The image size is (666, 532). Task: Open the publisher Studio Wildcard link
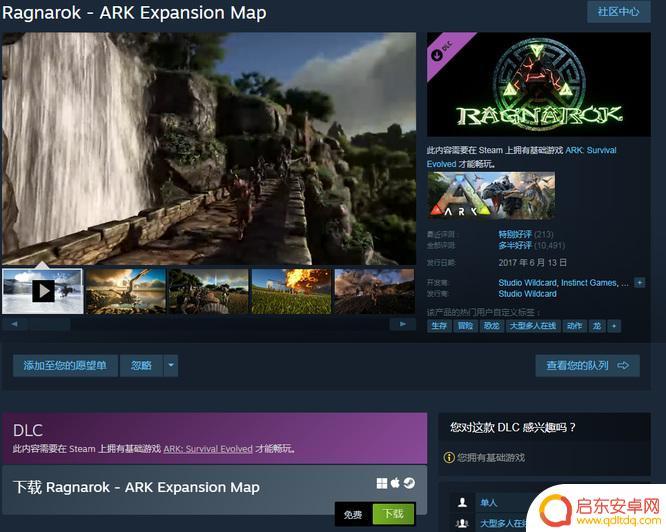pos(527,294)
